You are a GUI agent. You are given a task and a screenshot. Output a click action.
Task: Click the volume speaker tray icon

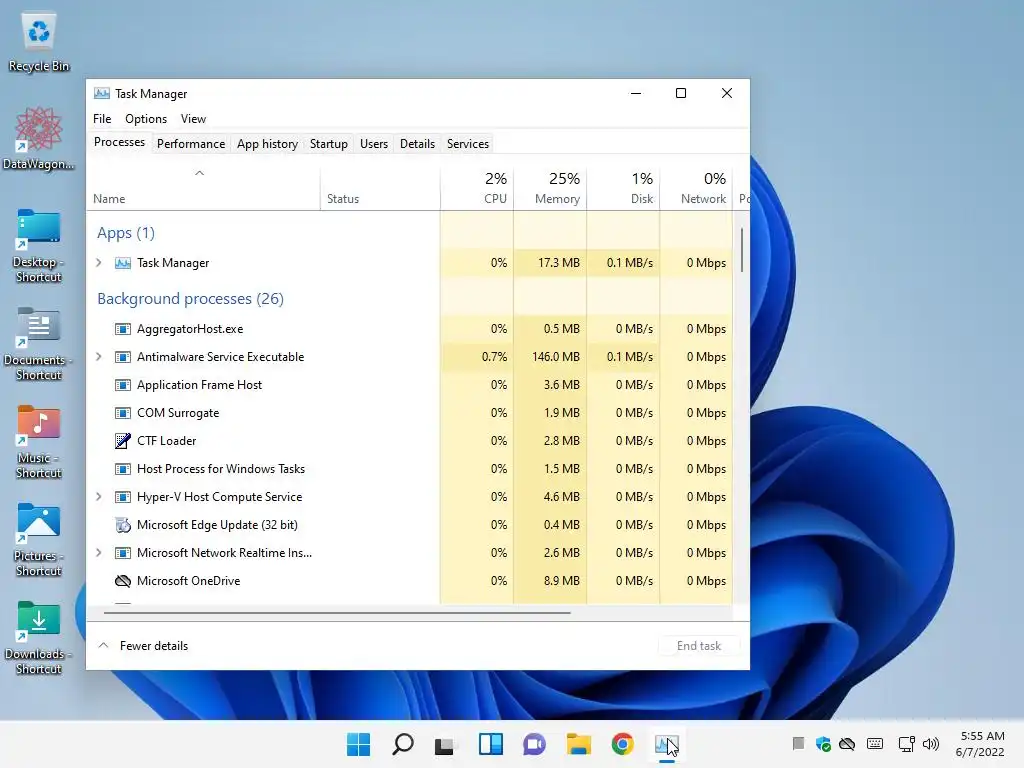[x=931, y=744]
